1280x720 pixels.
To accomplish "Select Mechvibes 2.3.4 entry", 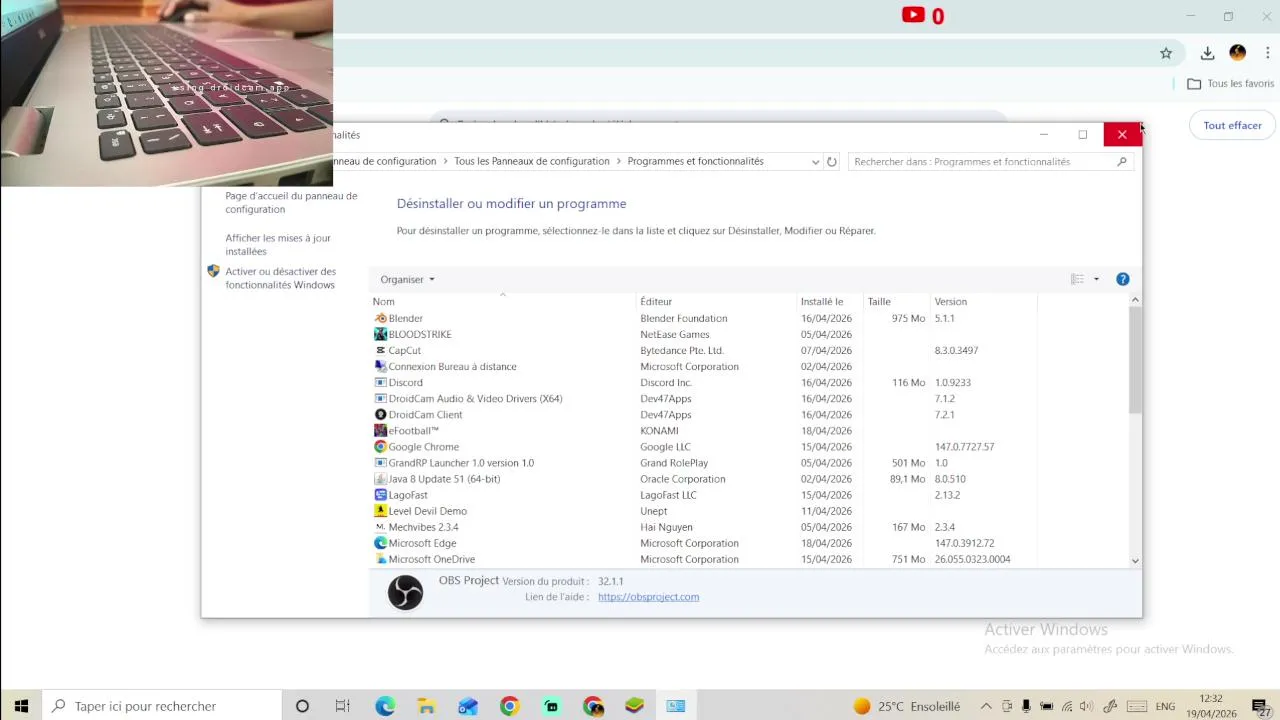I will point(705,527).
